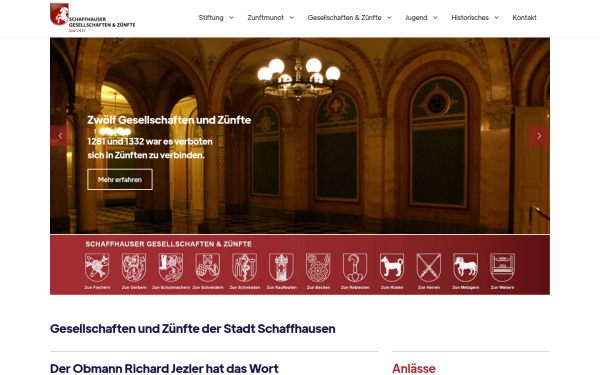600x375 pixels.
Task: Open the Zun Herren crossed-swords crest
Action: tap(429, 267)
